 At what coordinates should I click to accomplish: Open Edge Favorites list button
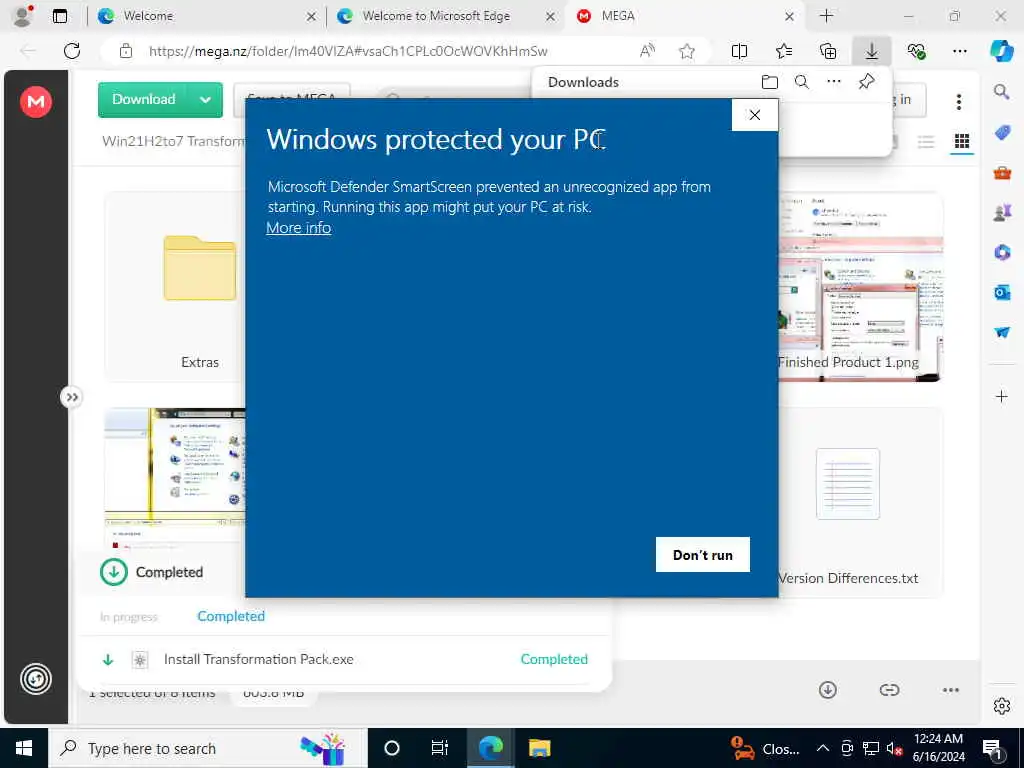click(x=784, y=51)
